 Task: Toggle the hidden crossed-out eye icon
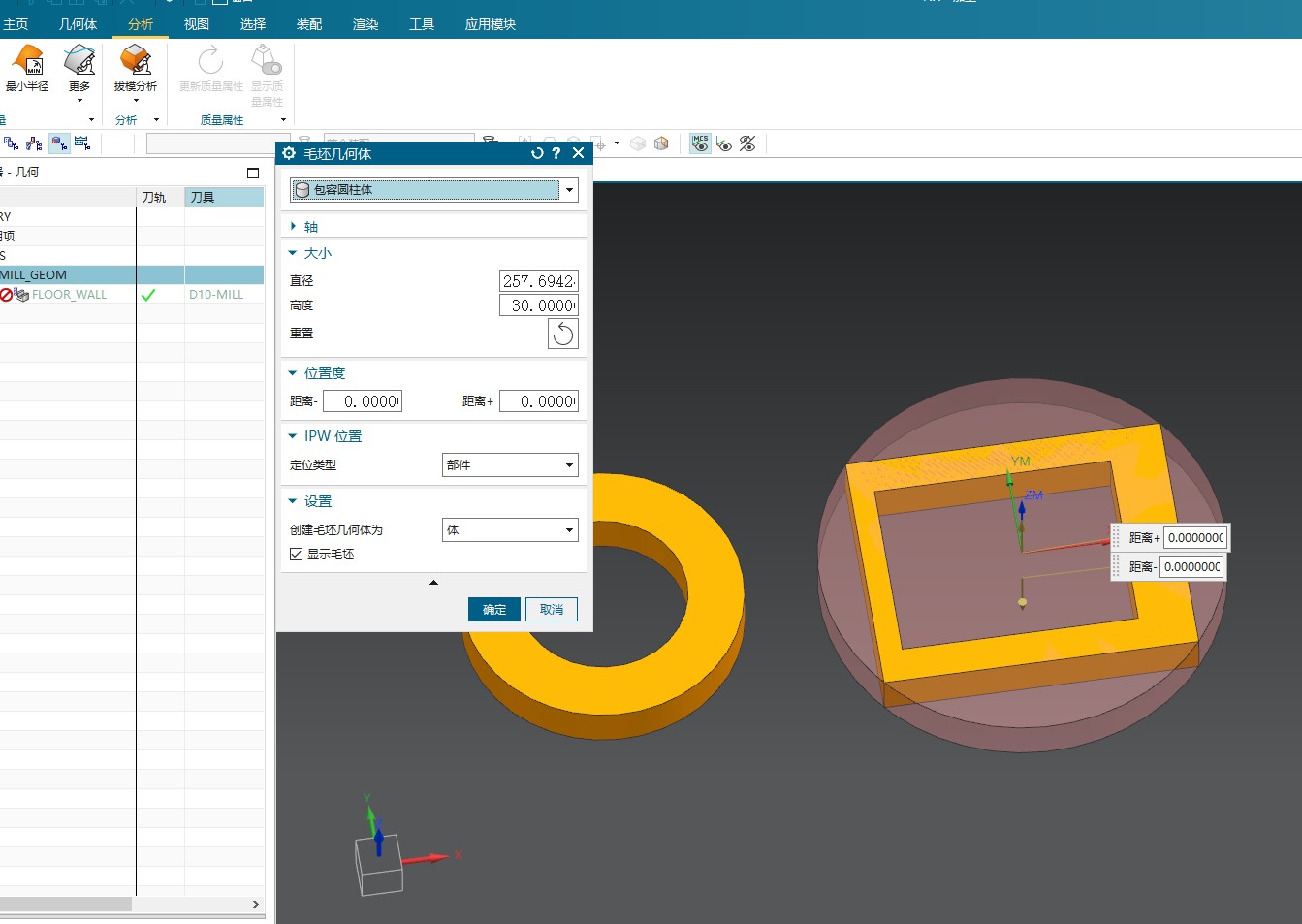coord(747,143)
